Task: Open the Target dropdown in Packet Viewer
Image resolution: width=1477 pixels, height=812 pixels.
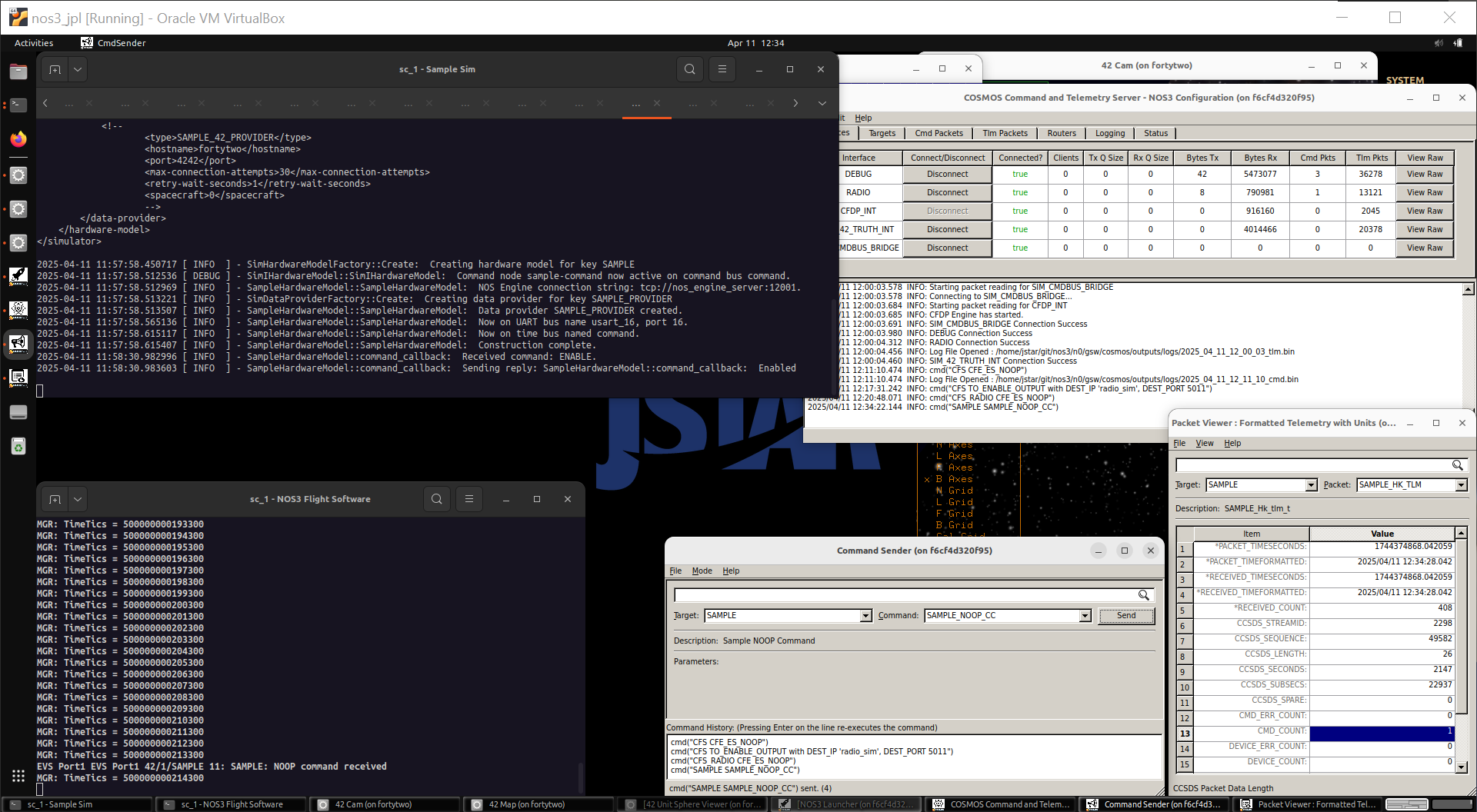Action: pyautogui.click(x=1312, y=485)
